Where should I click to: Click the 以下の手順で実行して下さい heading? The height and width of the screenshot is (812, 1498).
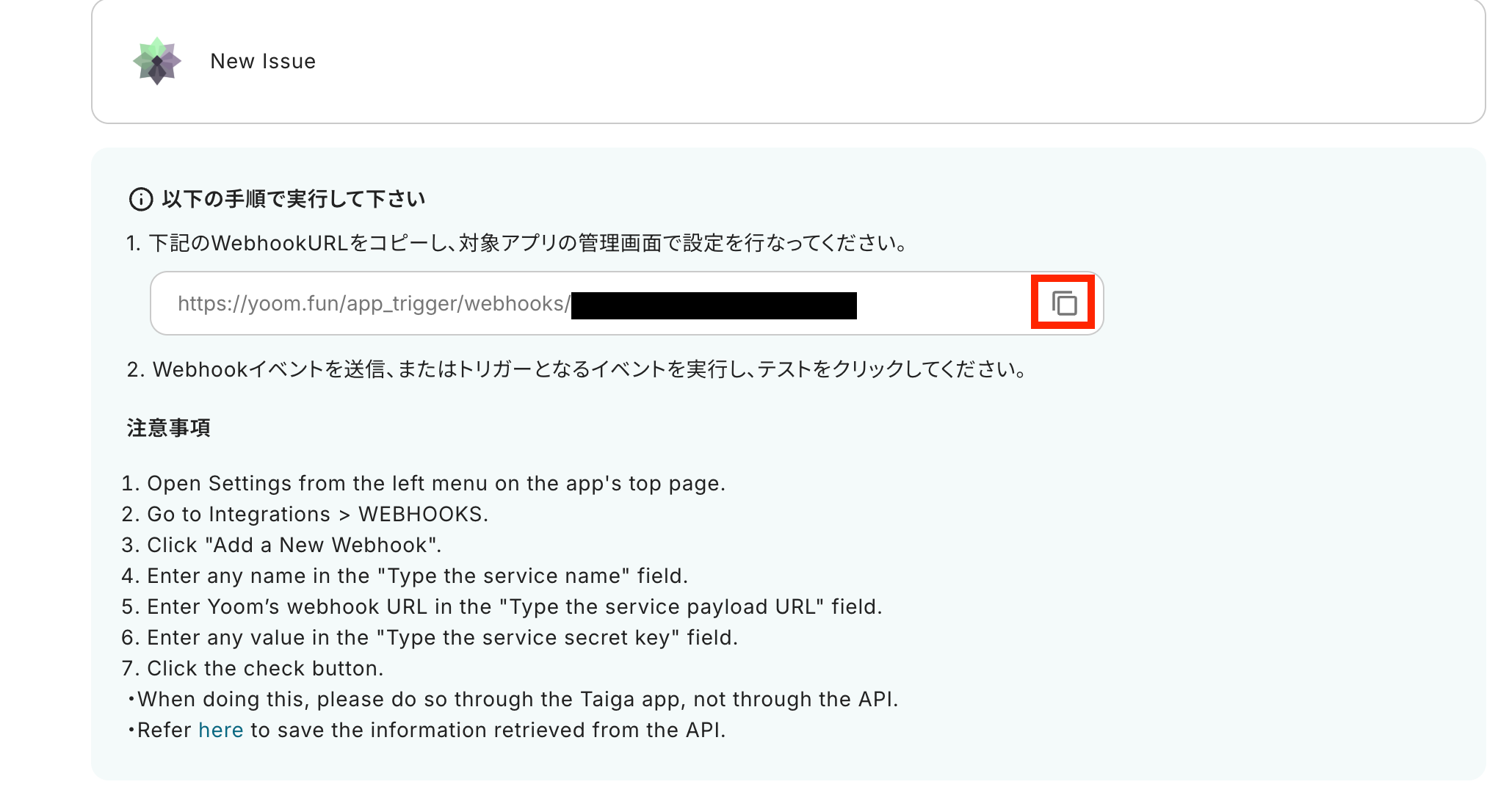(294, 199)
